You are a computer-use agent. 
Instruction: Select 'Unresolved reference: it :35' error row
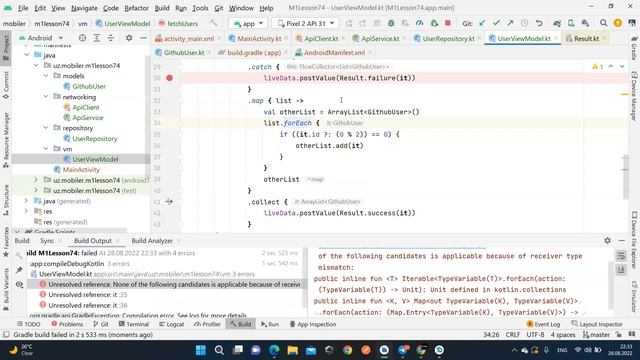pos(88,294)
